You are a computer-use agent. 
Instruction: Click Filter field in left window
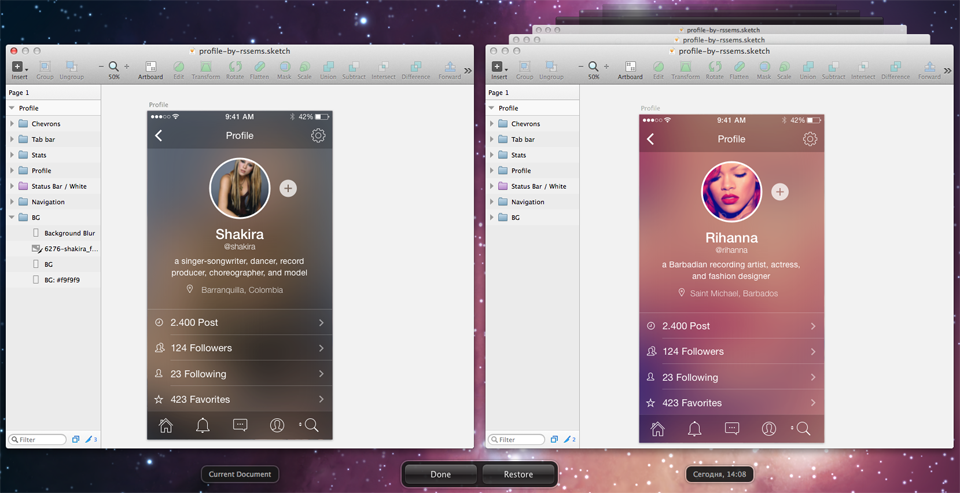[37, 440]
